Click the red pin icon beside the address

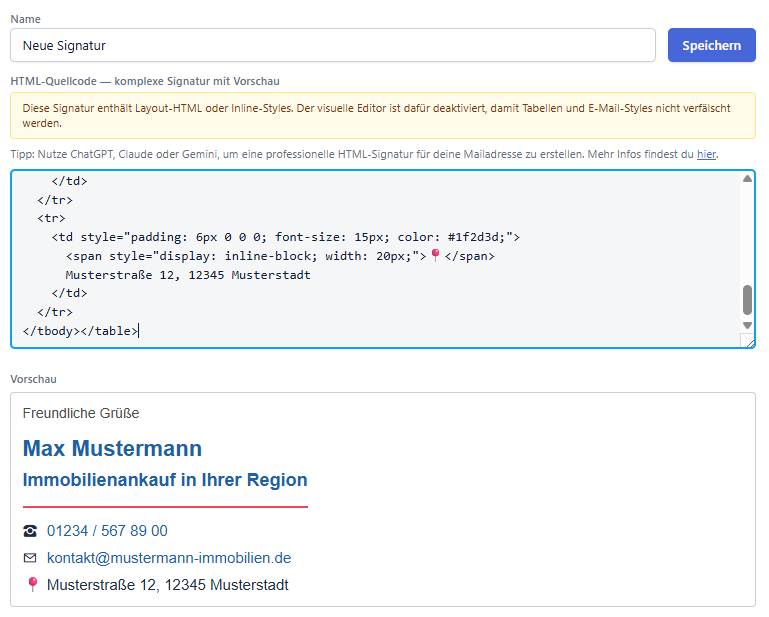click(x=32, y=584)
